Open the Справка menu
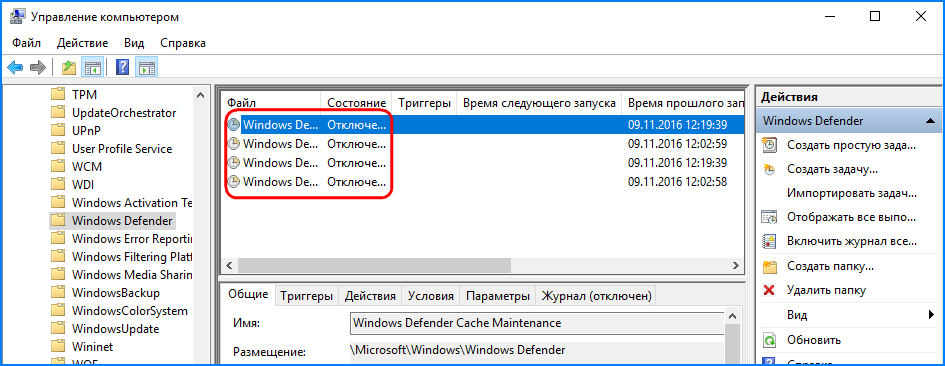 pos(183,43)
